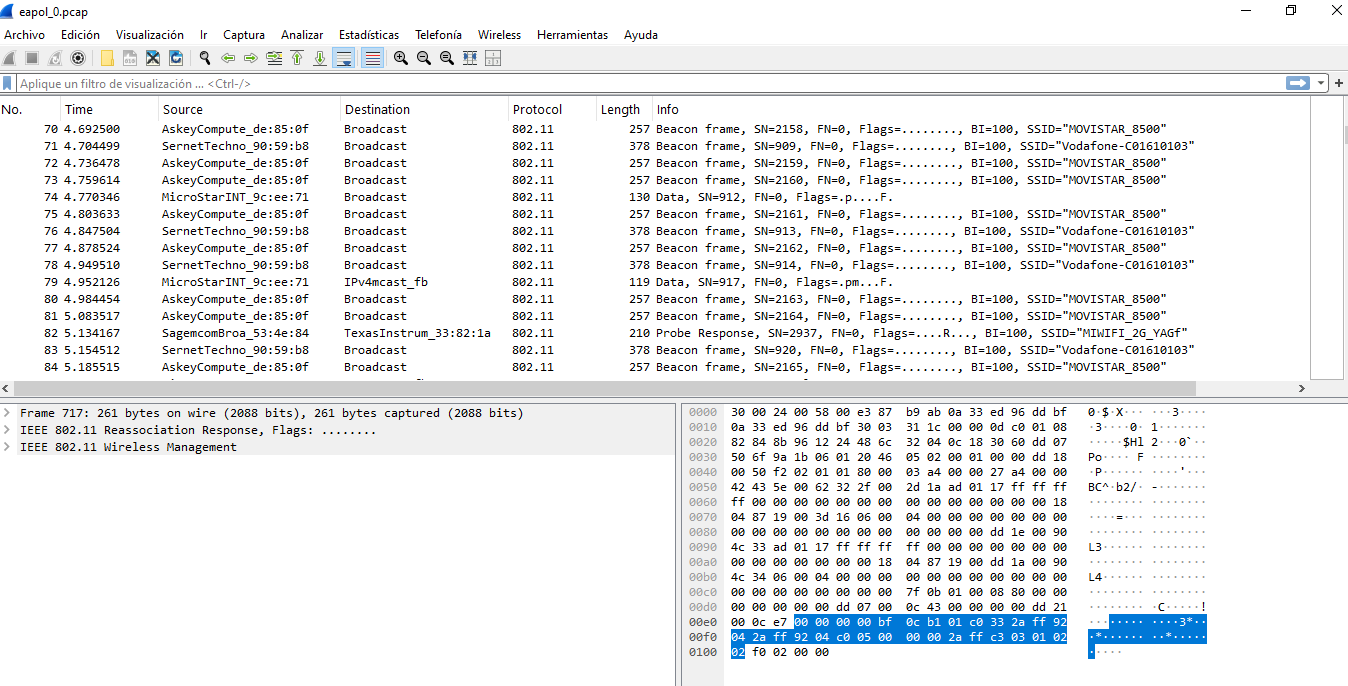The image size is (1348, 686).
Task: Click the display filter bookmark icon
Action: (x=8, y=83)
